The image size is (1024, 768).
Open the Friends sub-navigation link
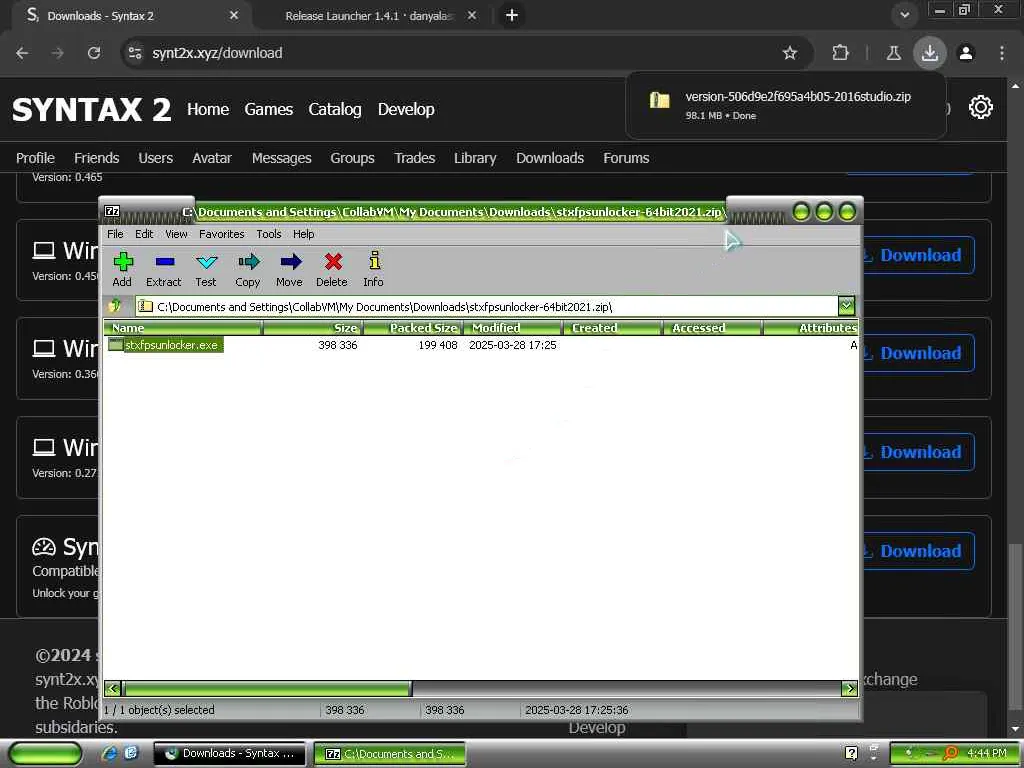point(97,158)
